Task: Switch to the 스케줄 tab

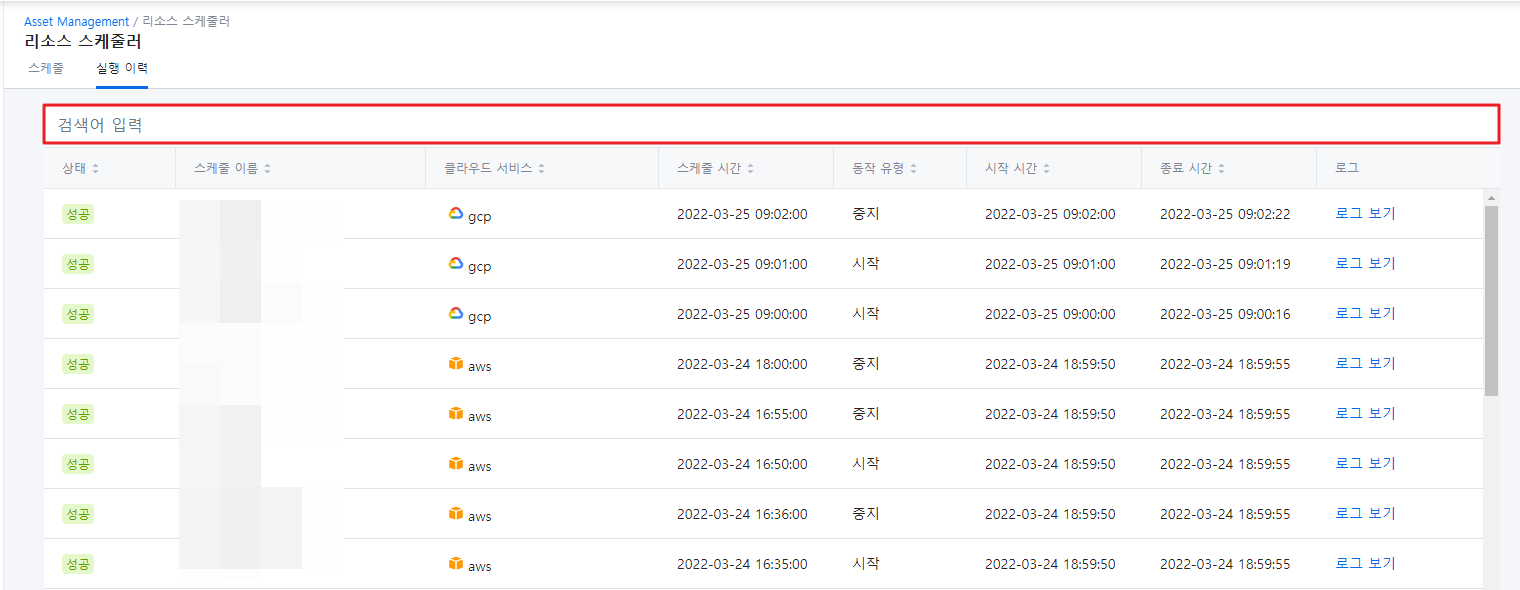Action: (x=46, y=69)
